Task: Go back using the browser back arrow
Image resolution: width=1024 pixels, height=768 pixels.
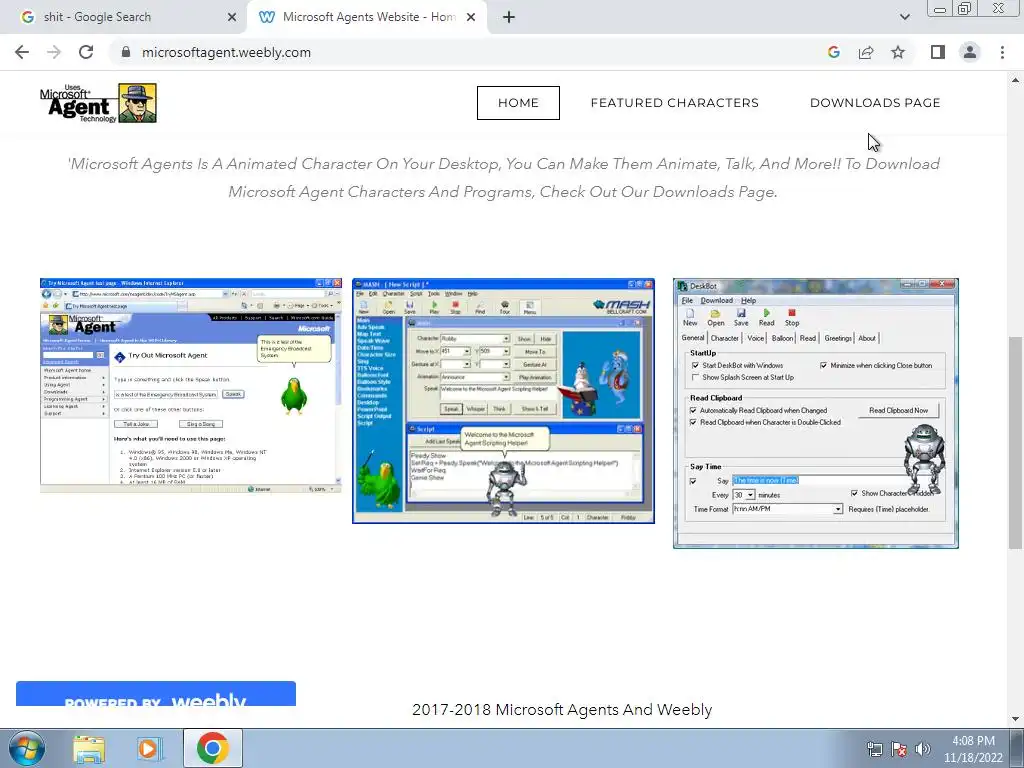Action: tap(22, 52)
